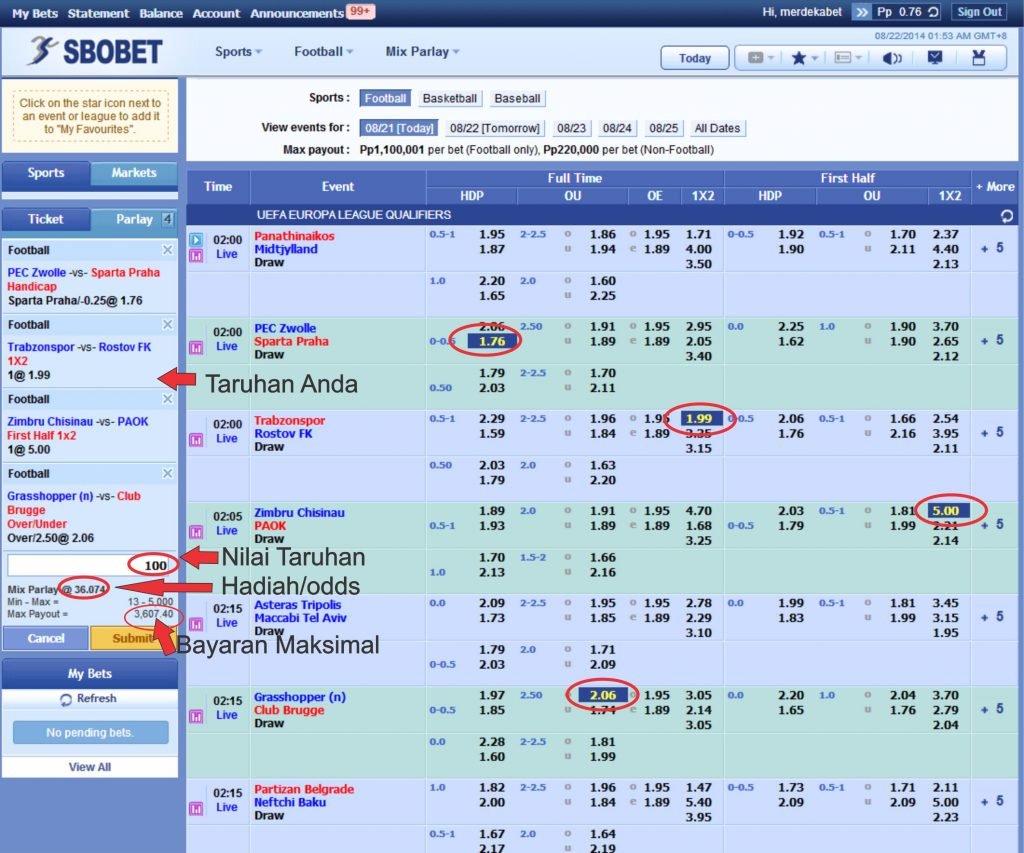Choose 08/22 [Tomorrow] in the date filter
This screenshot has width=1024, height=853.
(x=494, y=128)
